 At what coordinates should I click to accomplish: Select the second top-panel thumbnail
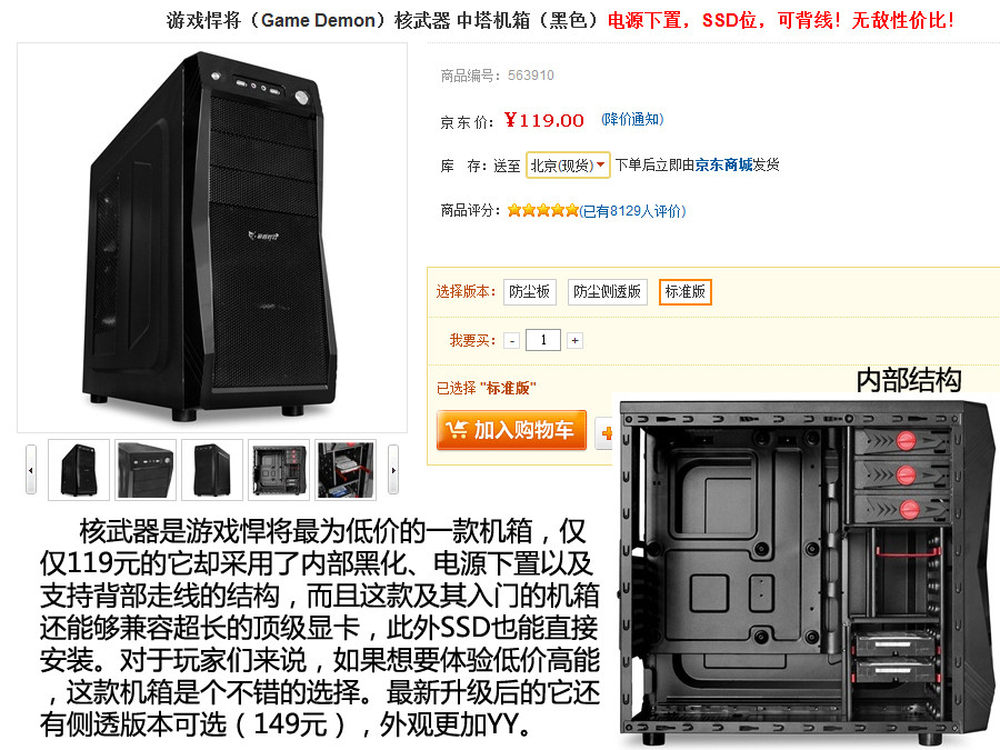pos(145,470)
